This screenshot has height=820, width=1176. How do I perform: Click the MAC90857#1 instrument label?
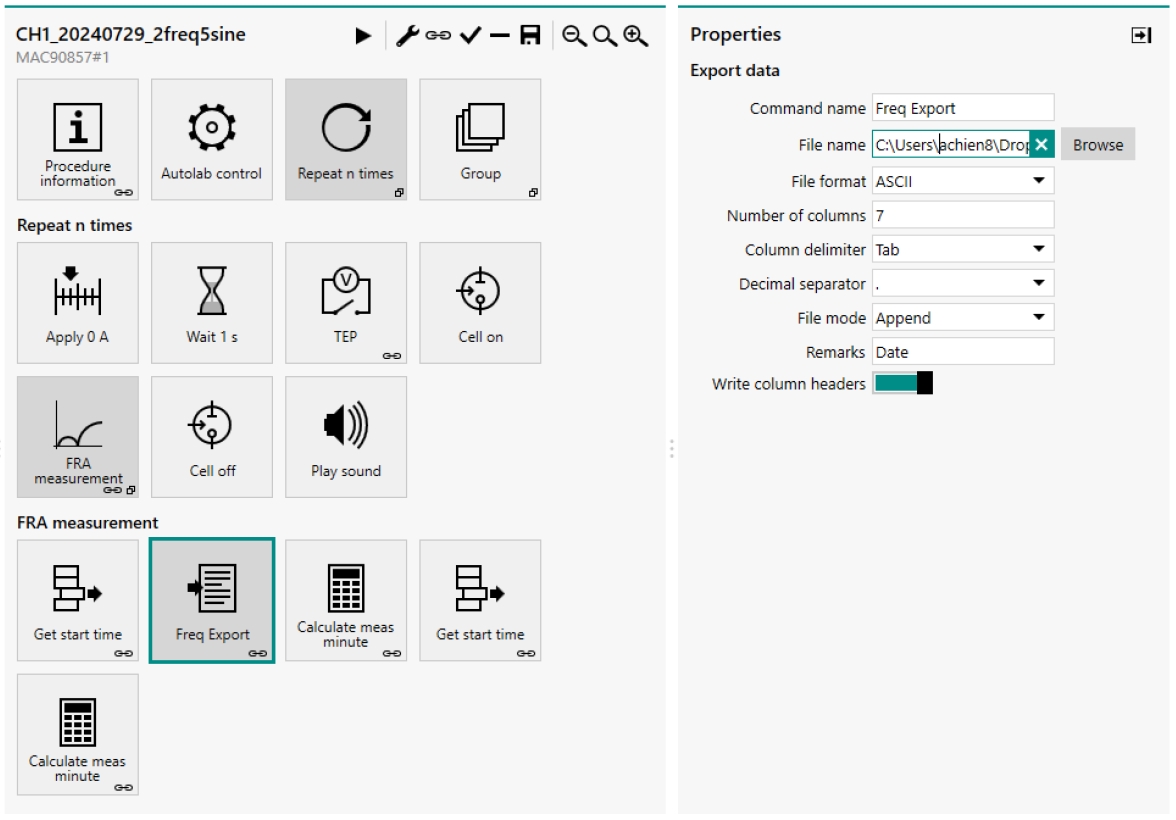(63, 58)
